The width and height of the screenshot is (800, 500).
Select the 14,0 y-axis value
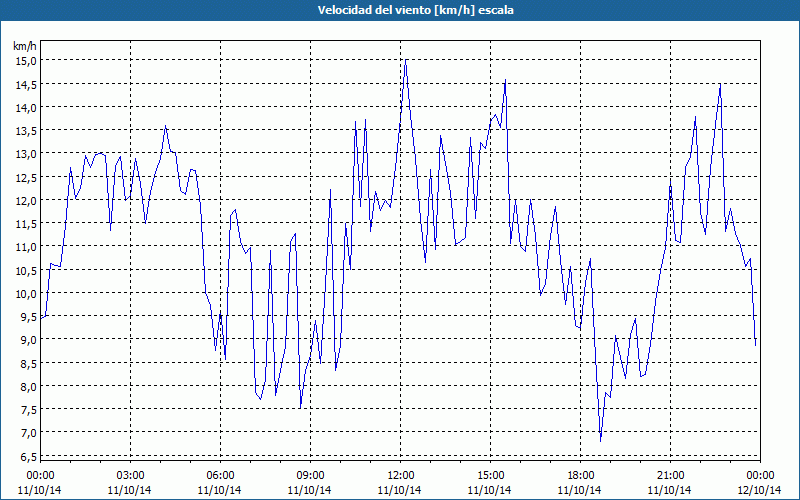tap(26, 108)
